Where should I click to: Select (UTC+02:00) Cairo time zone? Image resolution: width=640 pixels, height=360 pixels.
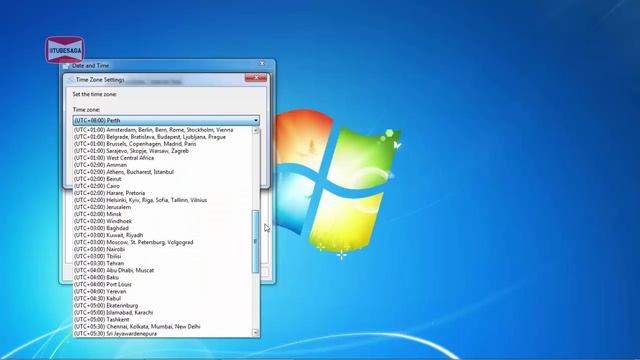[163, 186]
